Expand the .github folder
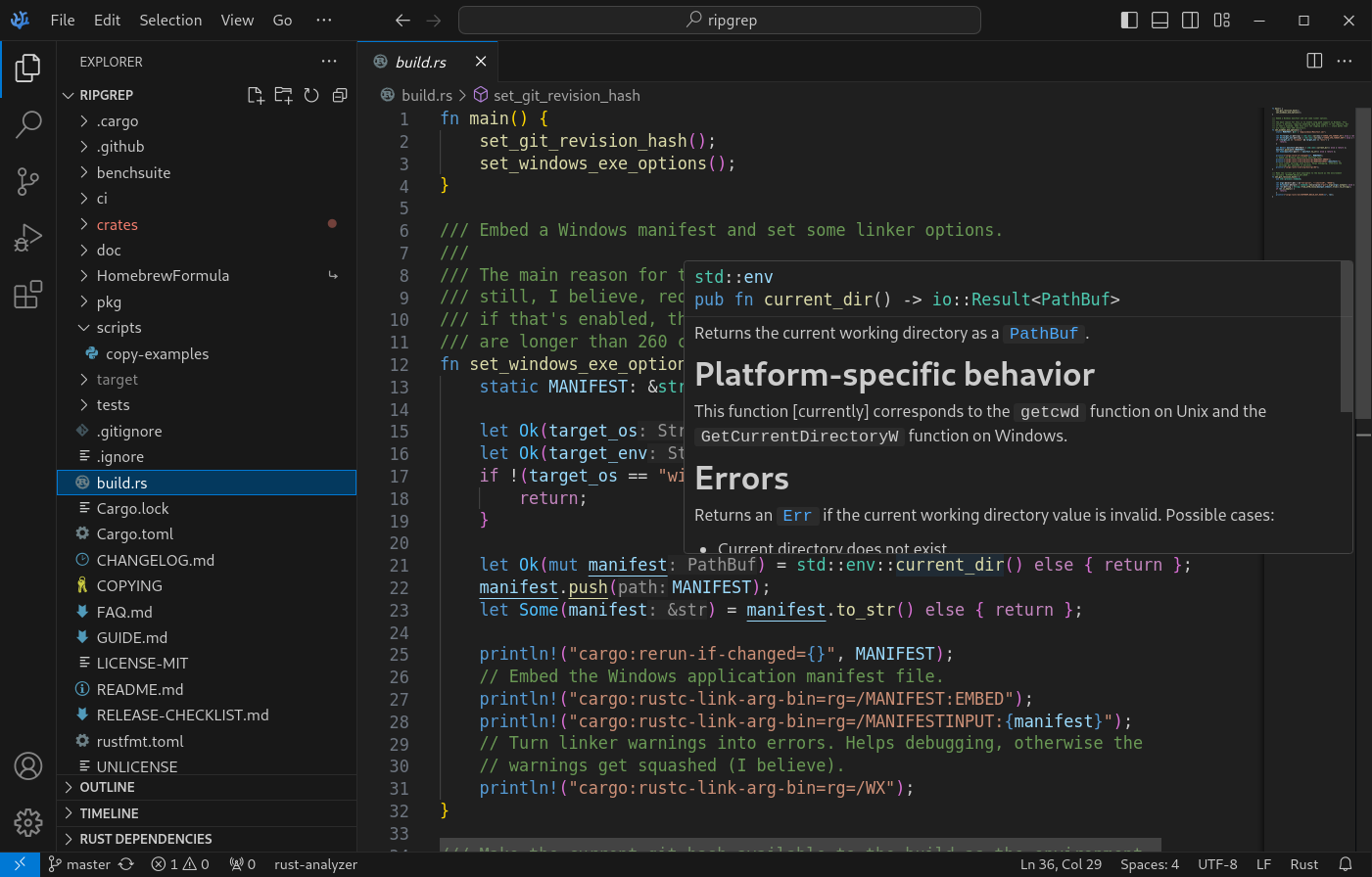The height and width of the screenshot is (877, 1372). click(x=207, y=147)
